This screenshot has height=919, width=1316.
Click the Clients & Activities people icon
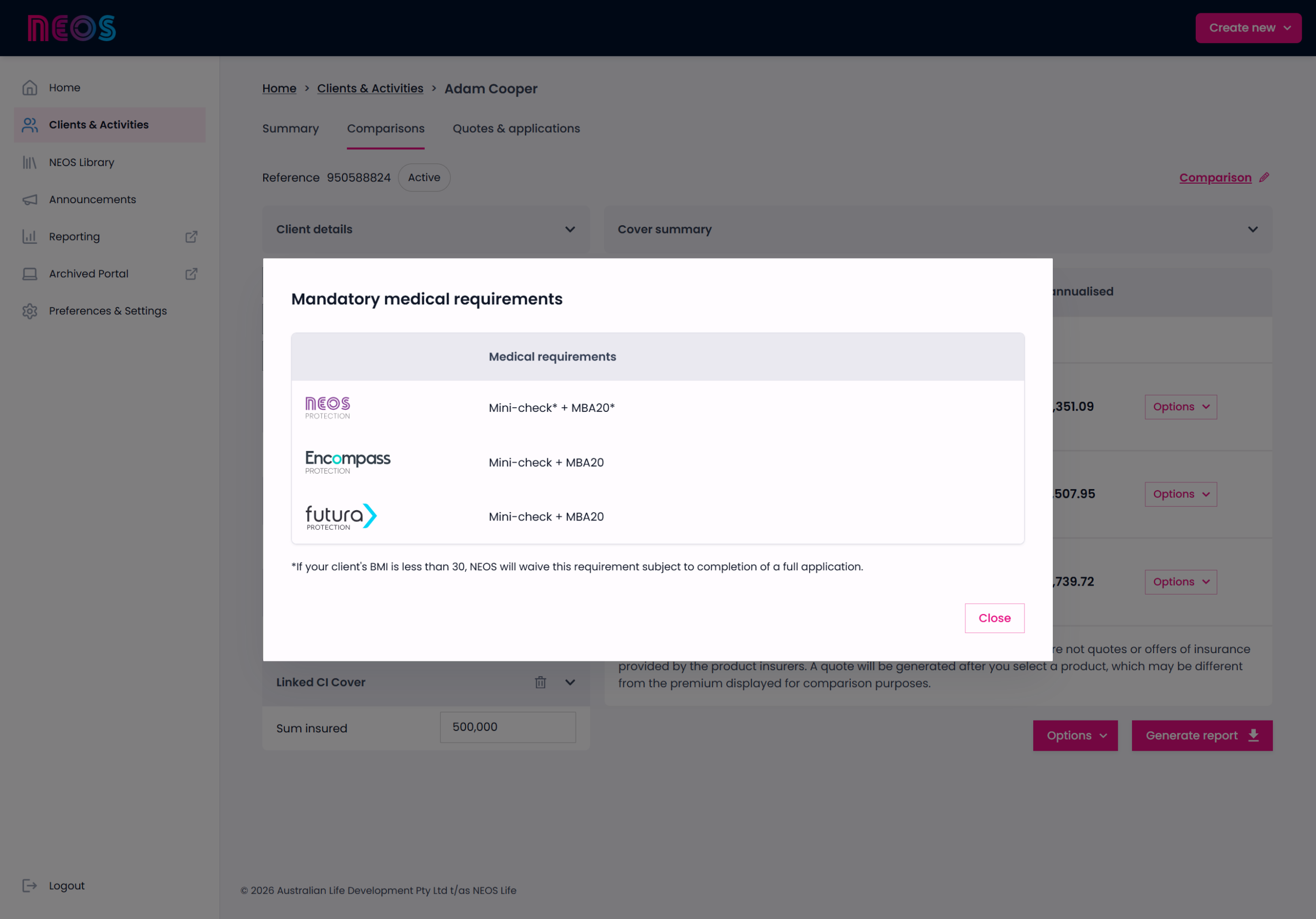coord(30,124)
